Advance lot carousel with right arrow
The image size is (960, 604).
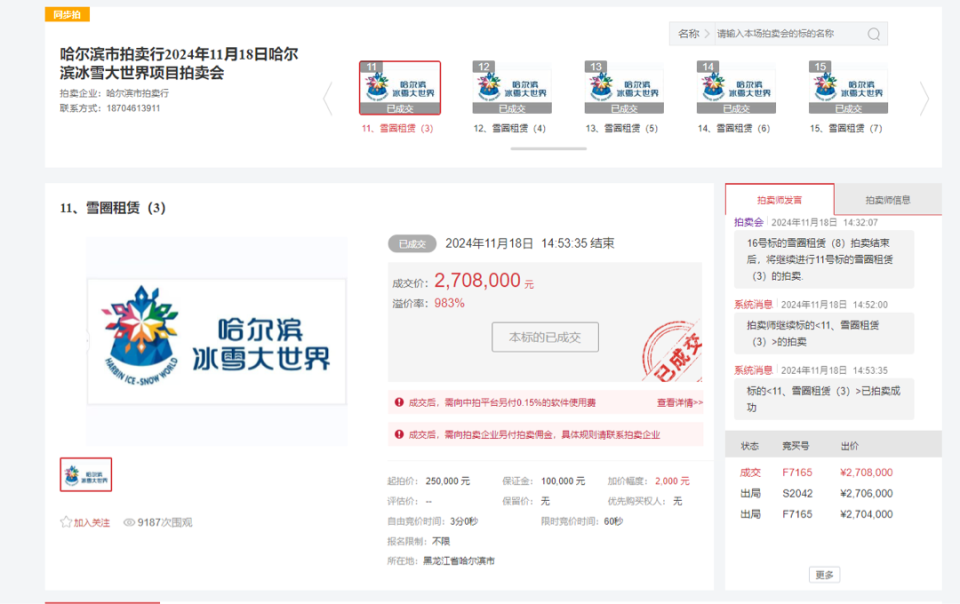(924, 99)
